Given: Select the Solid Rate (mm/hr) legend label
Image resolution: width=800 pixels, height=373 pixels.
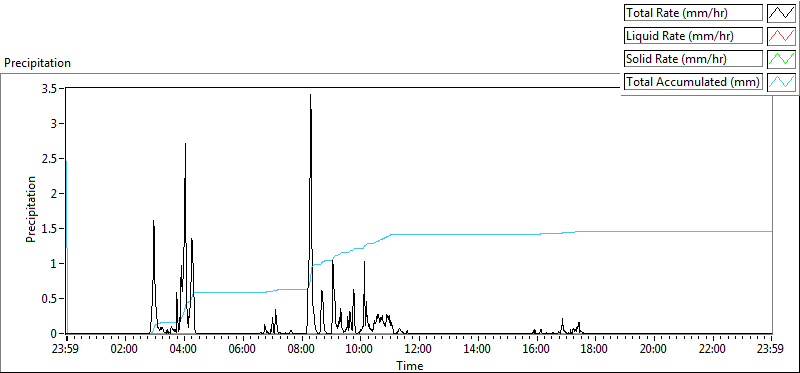Looking at the screenshot, I should [693, 59].
